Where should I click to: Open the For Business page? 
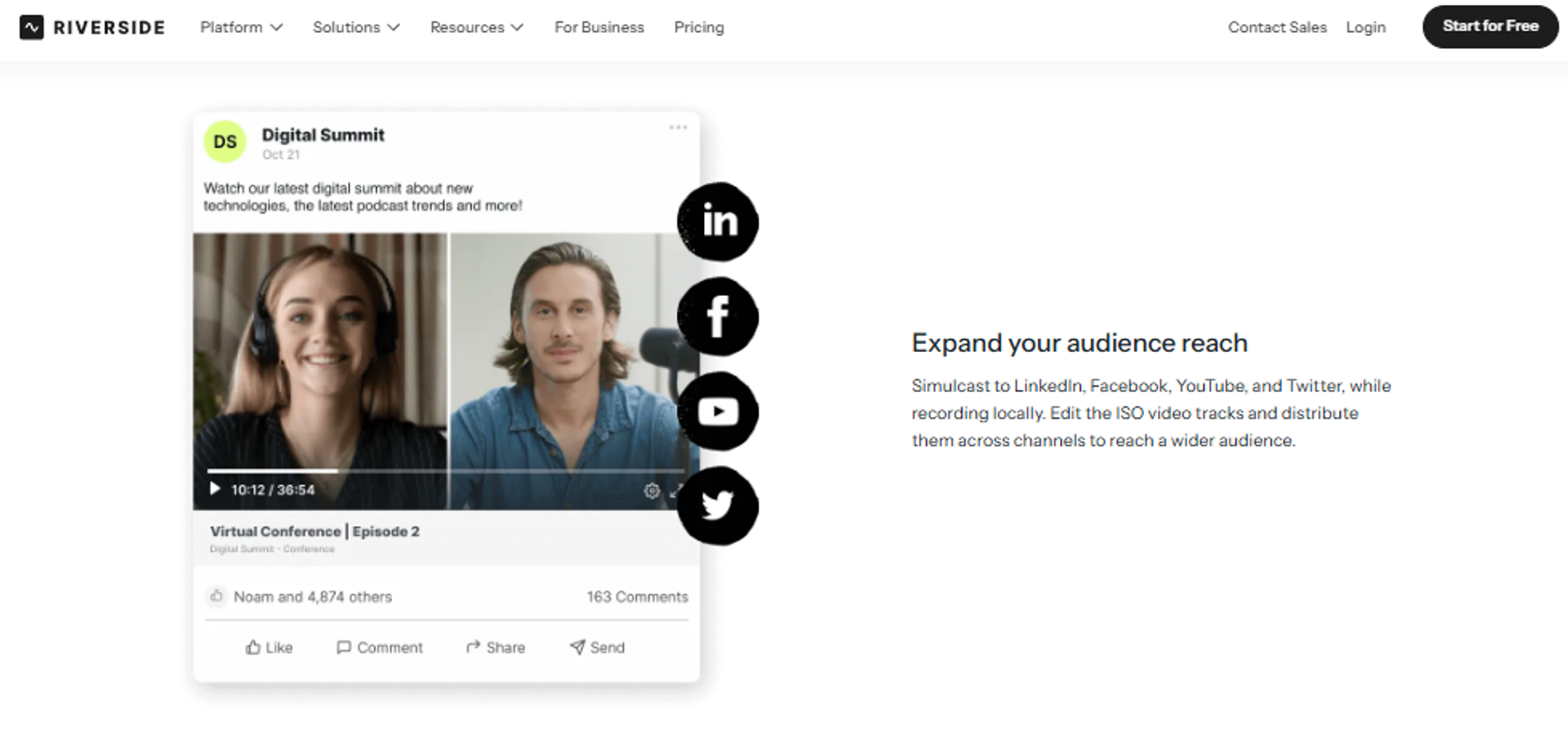point(599,27)
